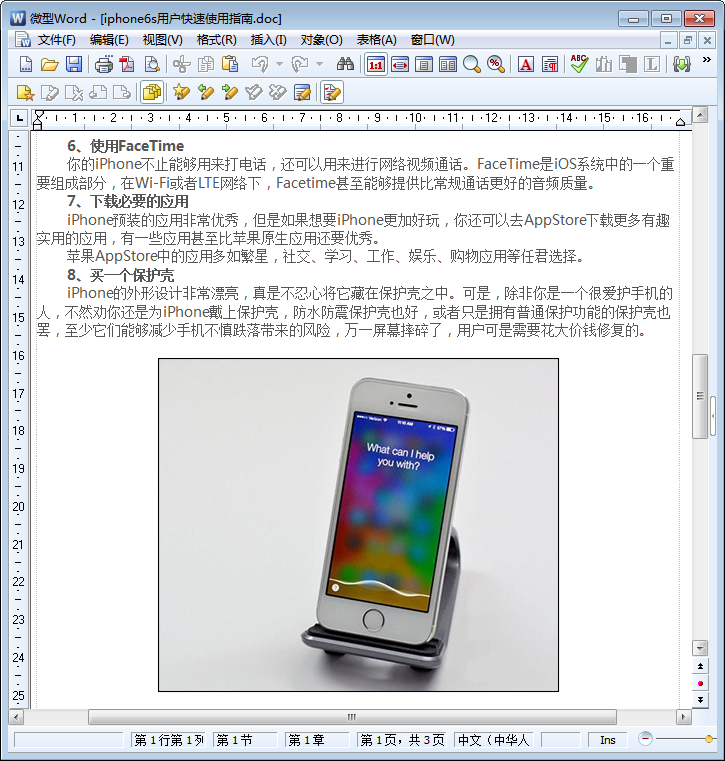
Task: Click the star pencil icon in second toolbar
Action: coord(181,92)
